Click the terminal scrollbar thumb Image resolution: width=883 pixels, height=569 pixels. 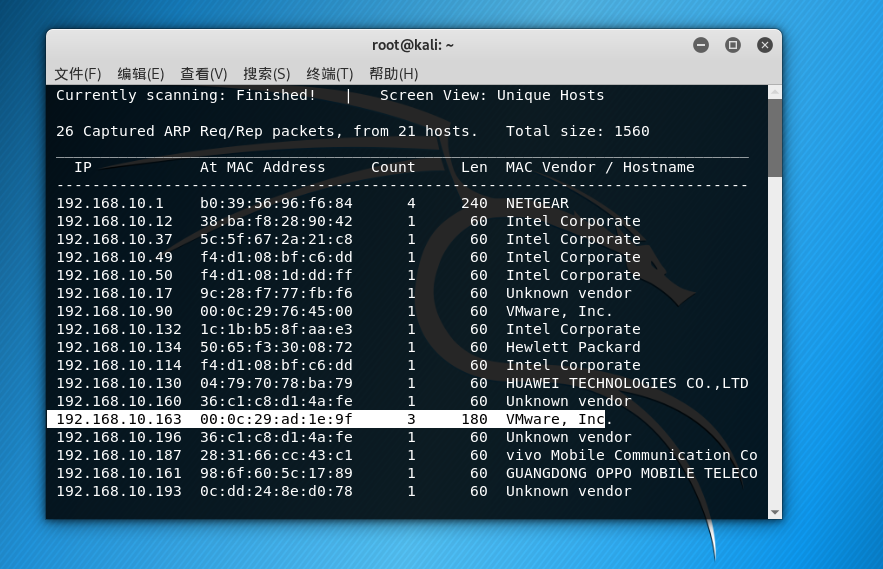tap(775, 138)
